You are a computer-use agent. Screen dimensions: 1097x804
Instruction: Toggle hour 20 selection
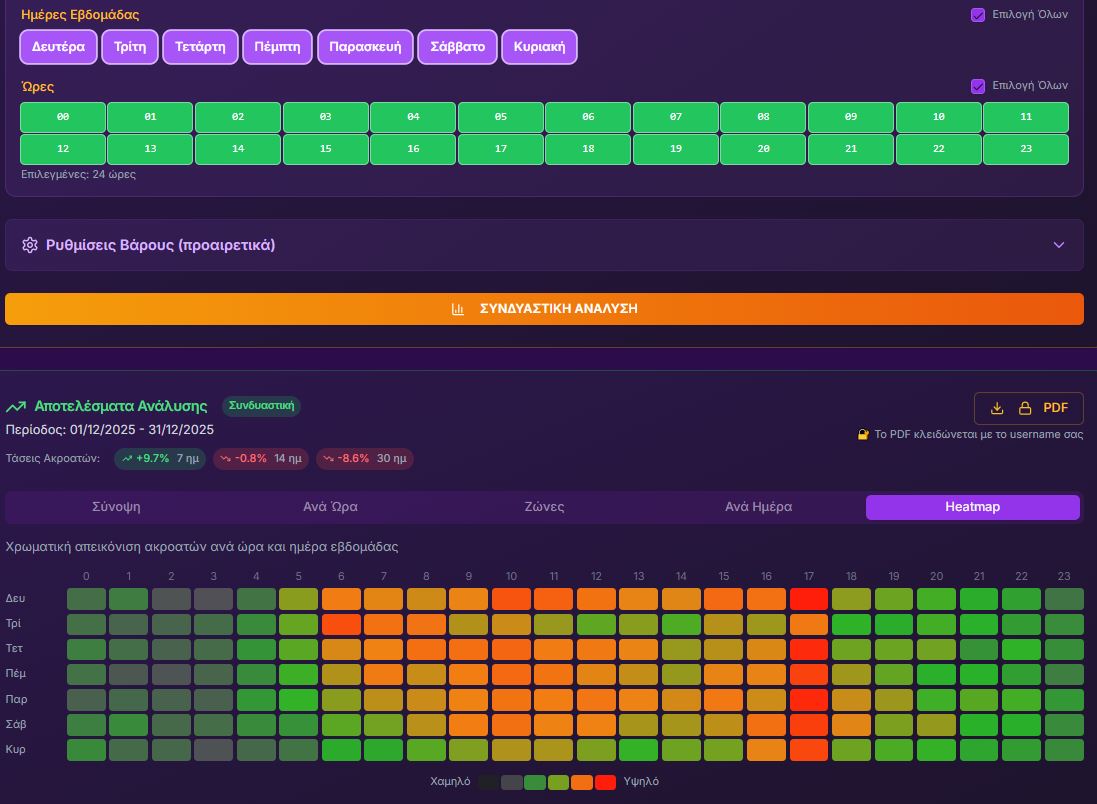763,149
